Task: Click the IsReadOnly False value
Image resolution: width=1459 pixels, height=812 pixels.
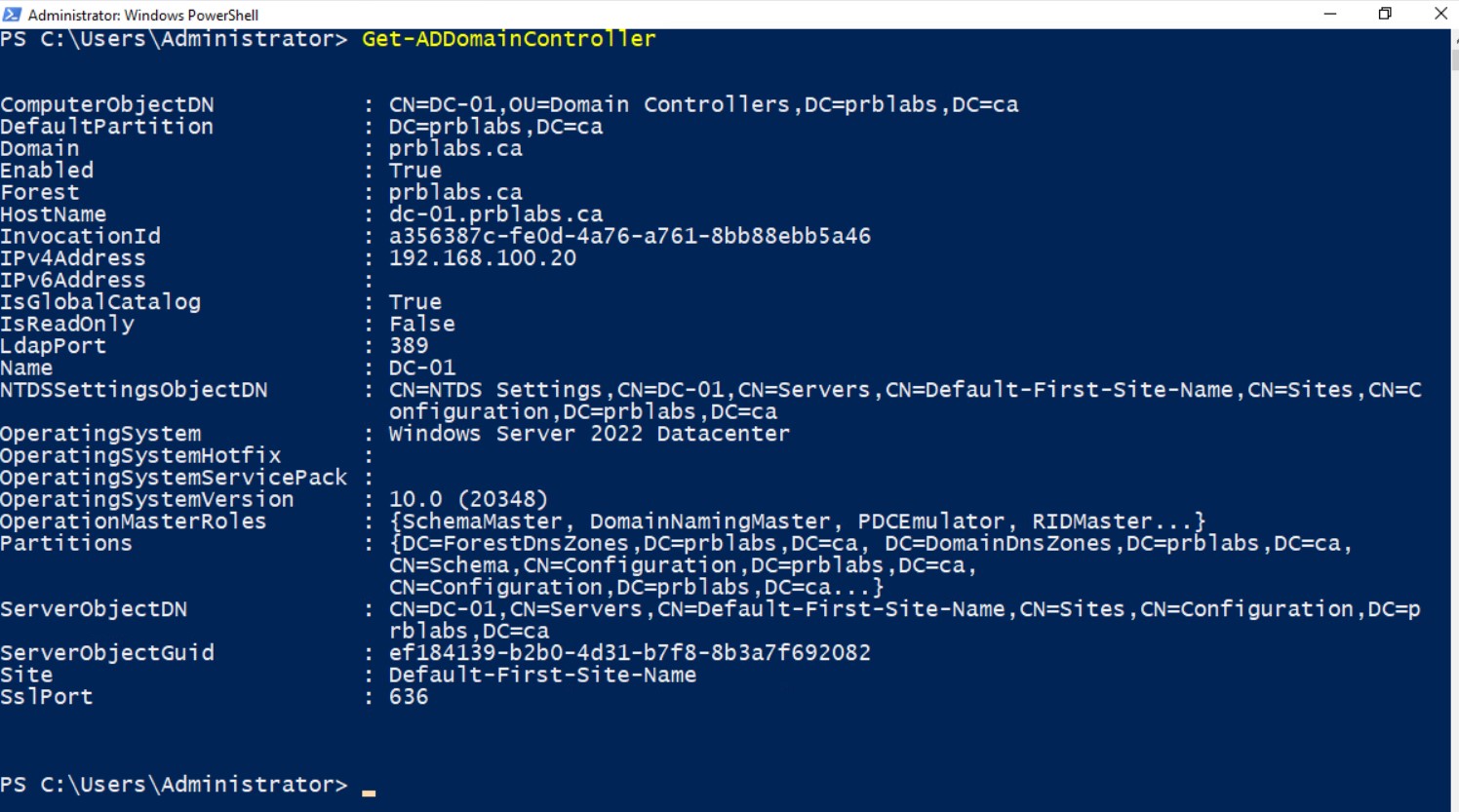Action: [x=421, y=324]
